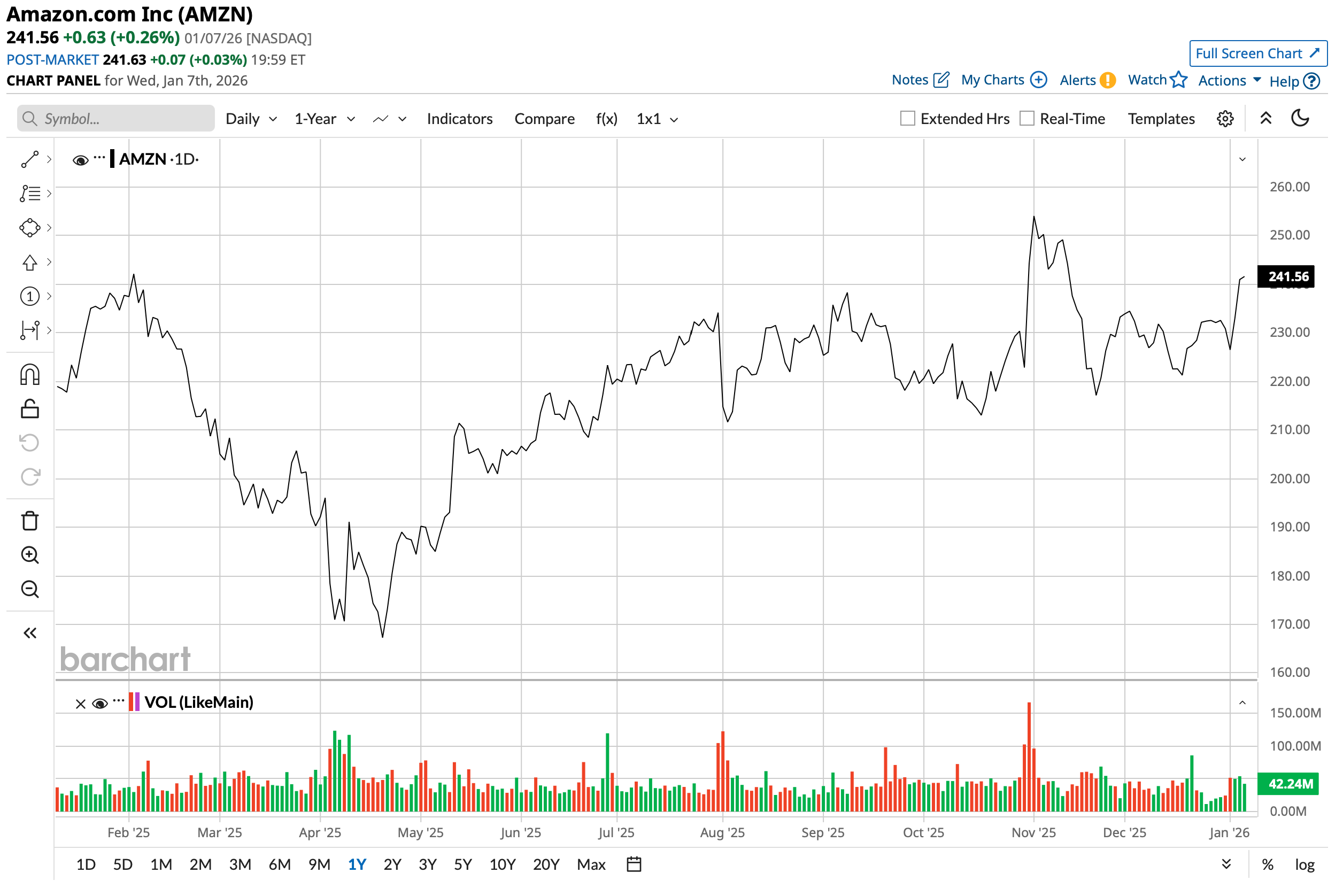Open the calendar date range picker
The width and height of the screenshot is (1343, 896).
635,864
